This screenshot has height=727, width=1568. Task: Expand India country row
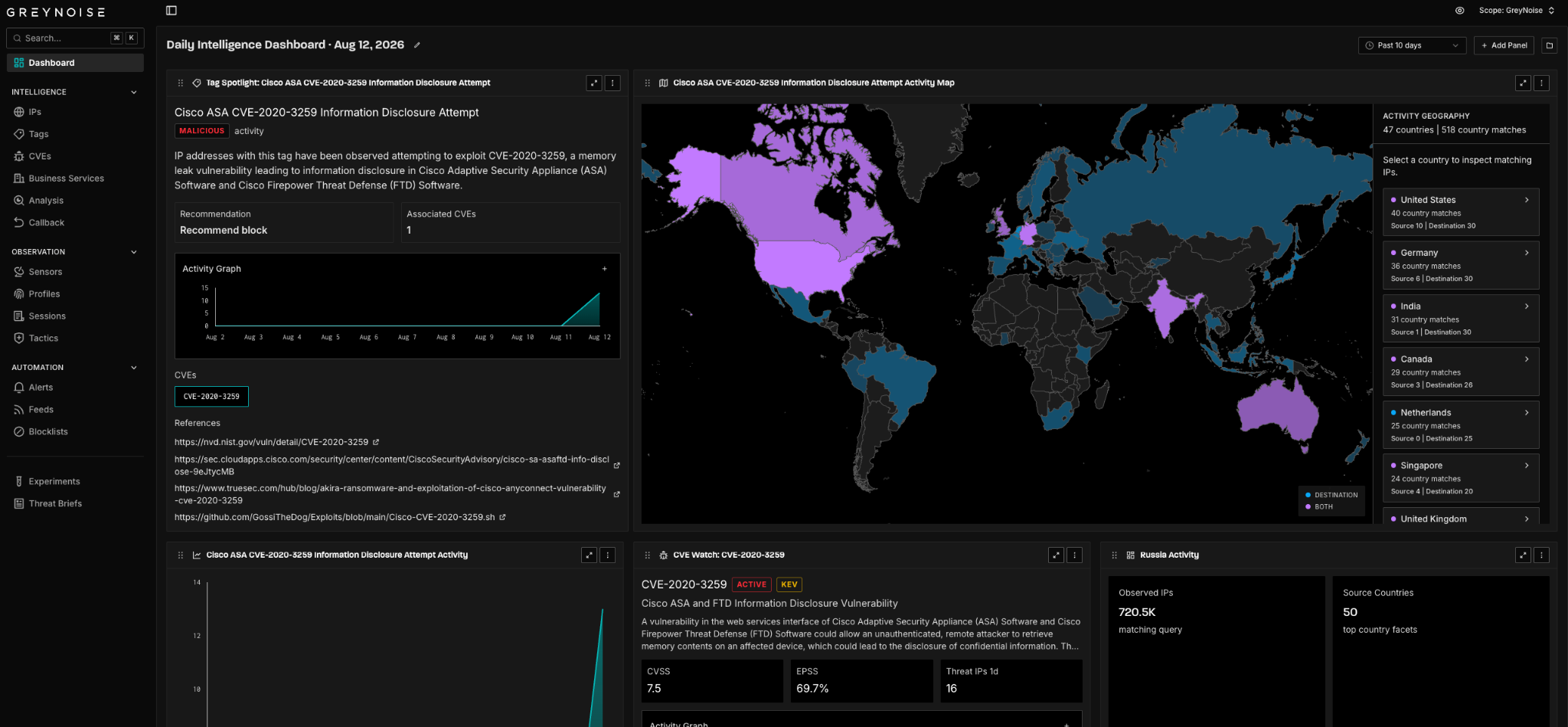pyautogui.click(x=1461, y=319)
